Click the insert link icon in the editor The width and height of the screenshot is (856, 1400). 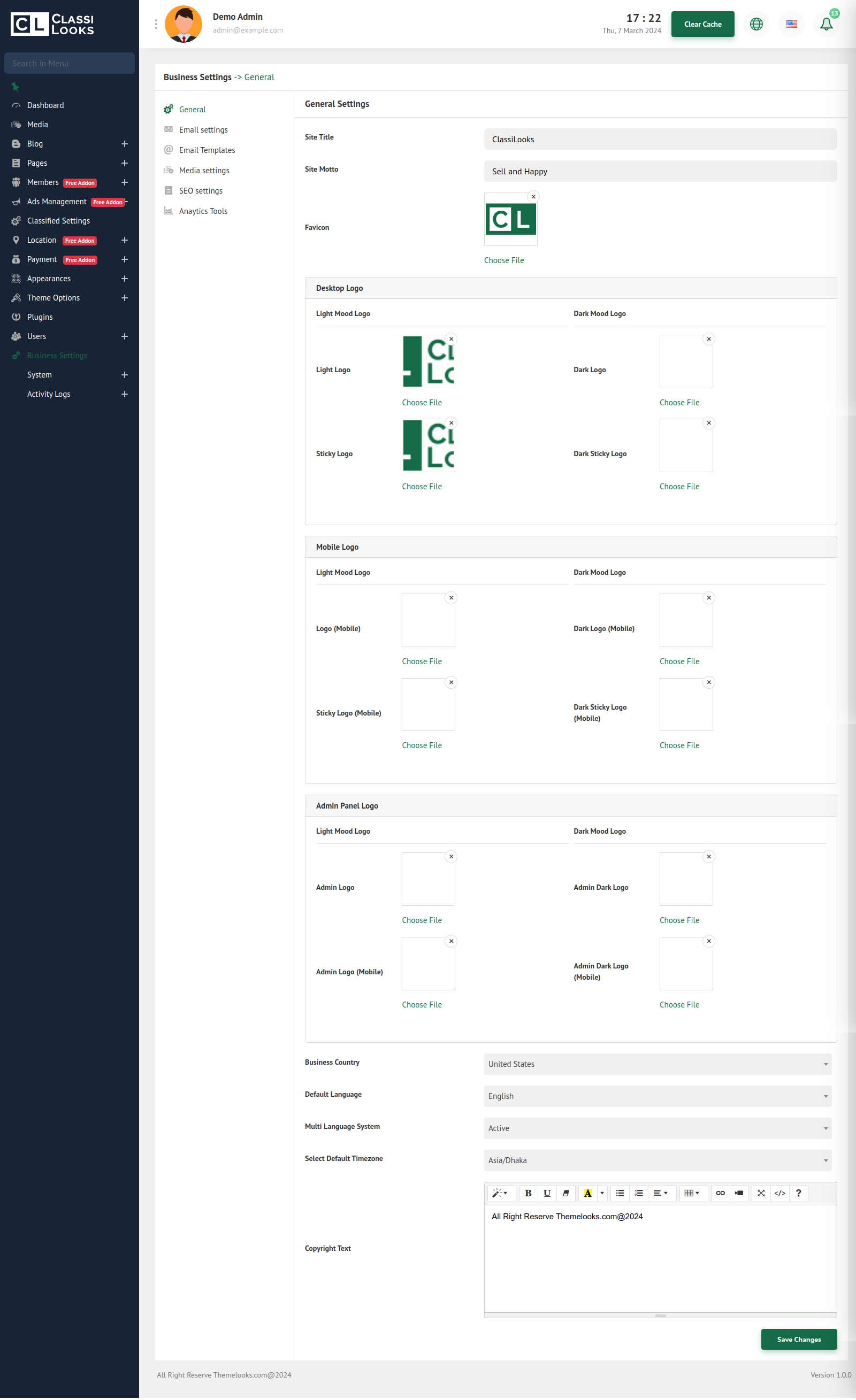coord(720,1193)
